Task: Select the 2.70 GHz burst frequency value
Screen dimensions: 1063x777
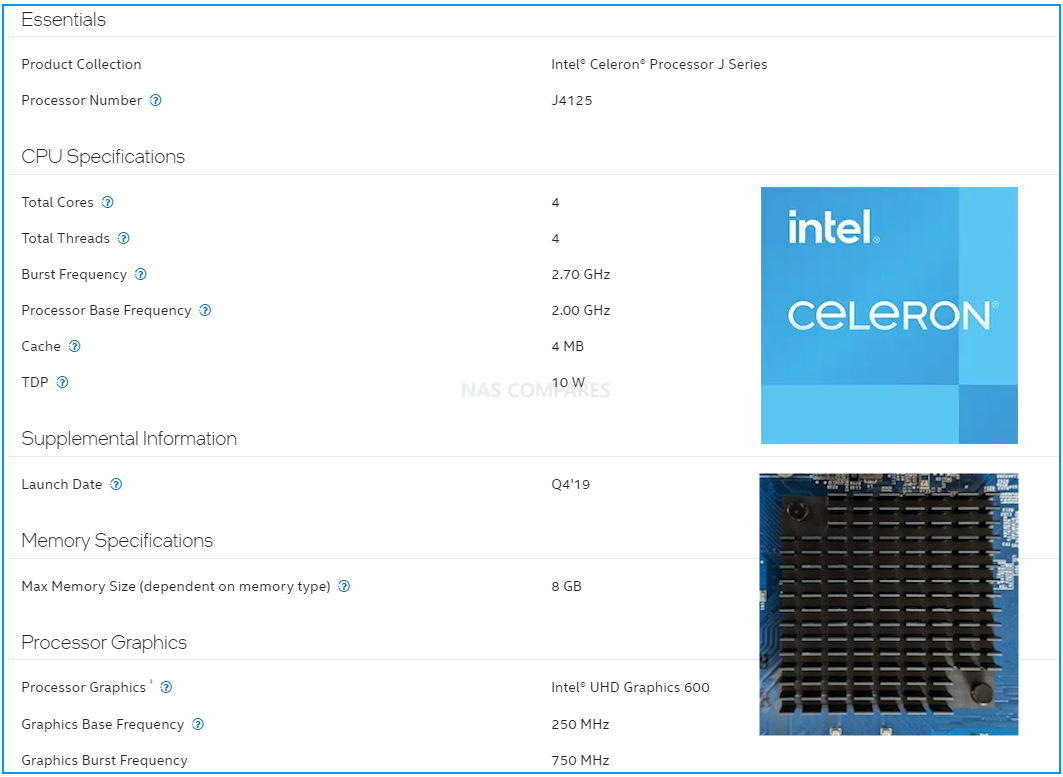Action: (581, 274)
